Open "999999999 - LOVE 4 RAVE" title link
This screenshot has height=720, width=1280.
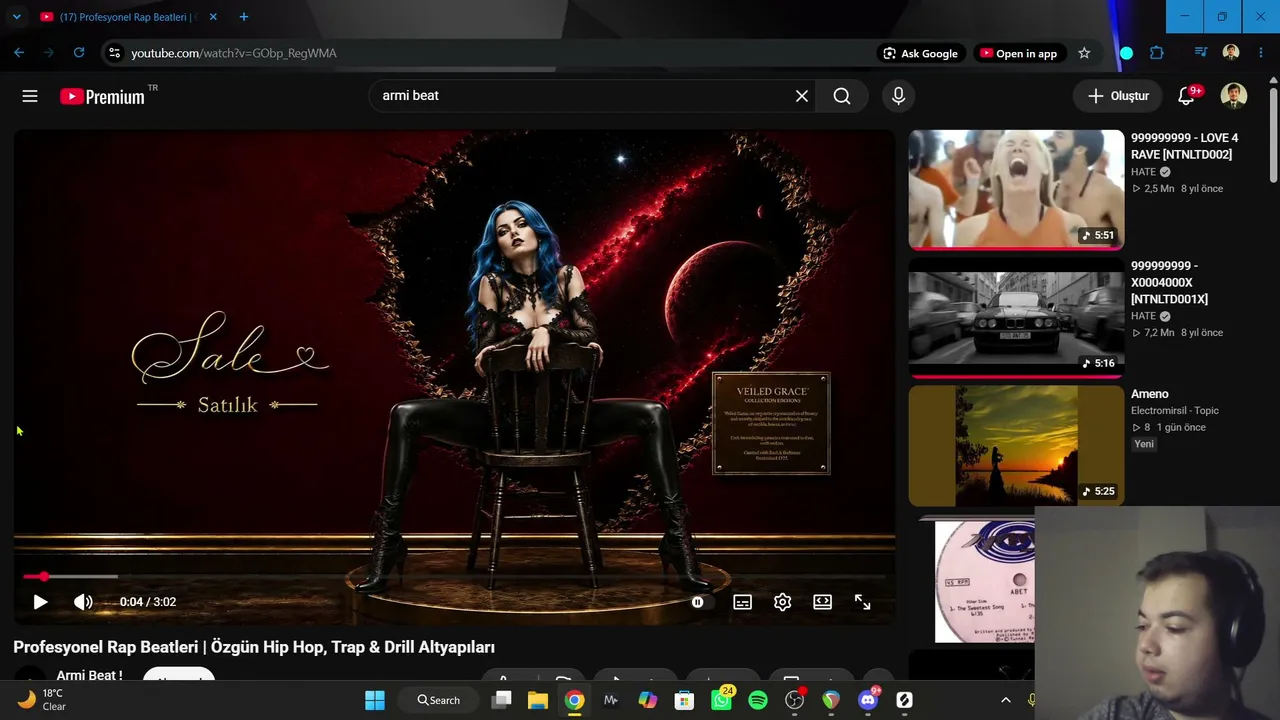pos(1184,146)
